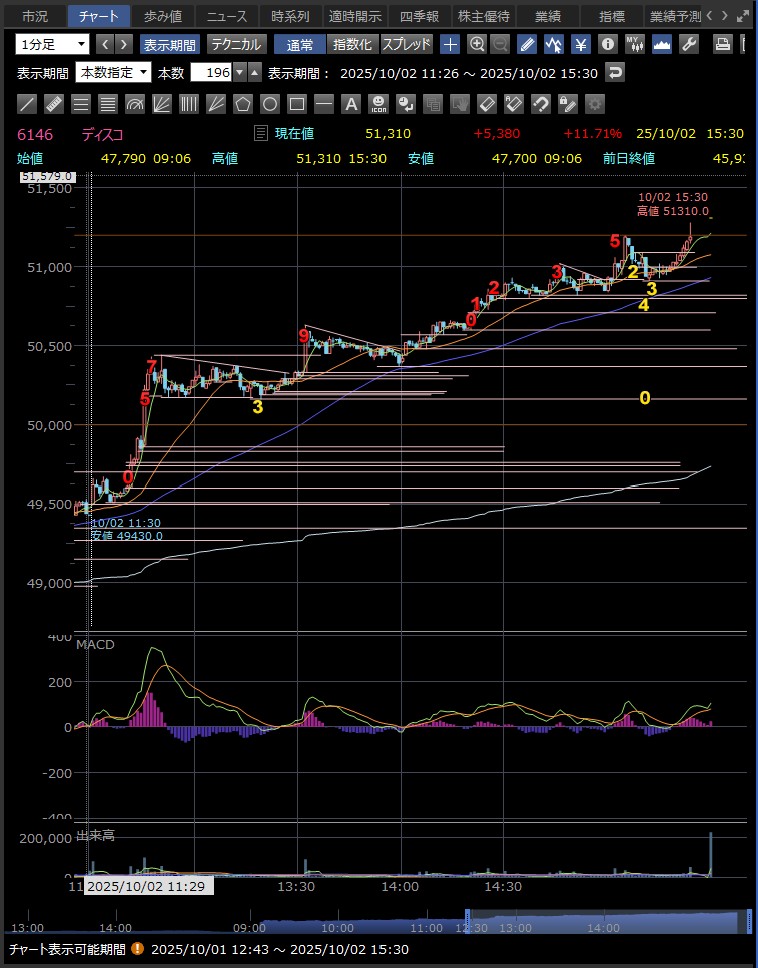Screen dimensions: 758x968
Task: Open the 四季報 tab
Action: (x=419, y=16)
